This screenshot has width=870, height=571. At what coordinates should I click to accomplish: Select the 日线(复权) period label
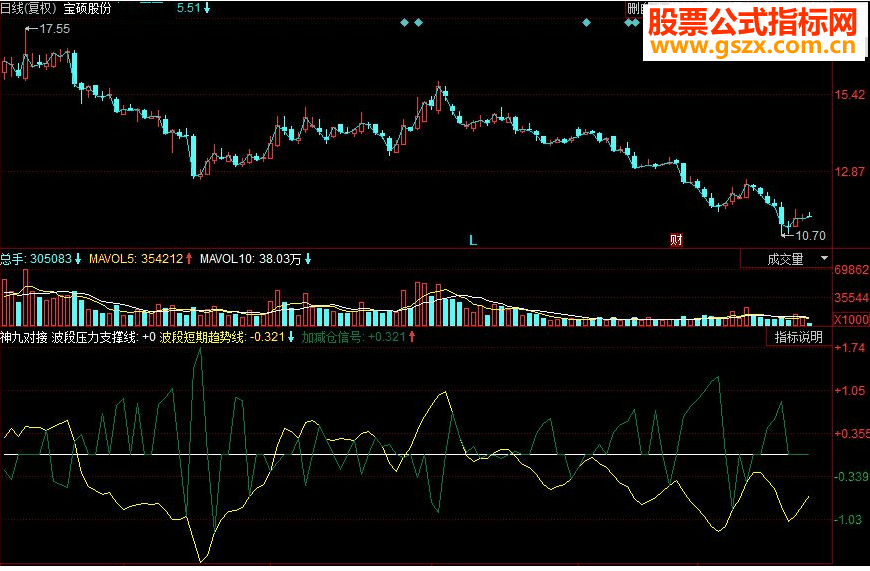point(29,8)
